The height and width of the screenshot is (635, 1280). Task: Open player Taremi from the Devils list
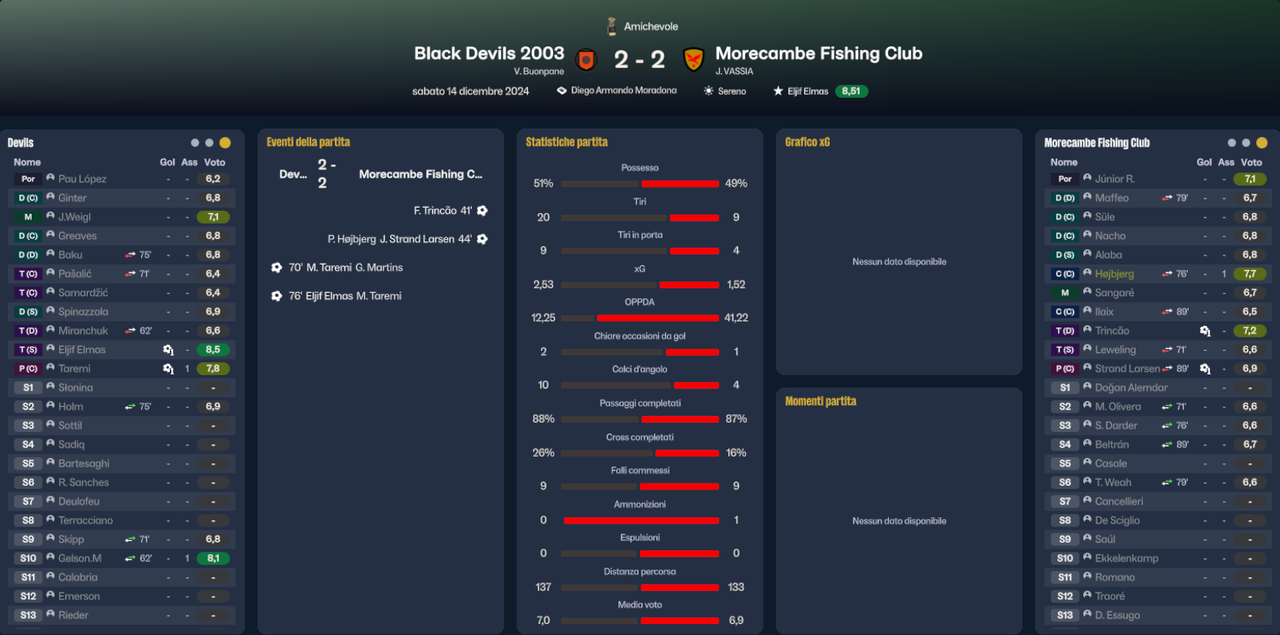[x=74, y=369]
